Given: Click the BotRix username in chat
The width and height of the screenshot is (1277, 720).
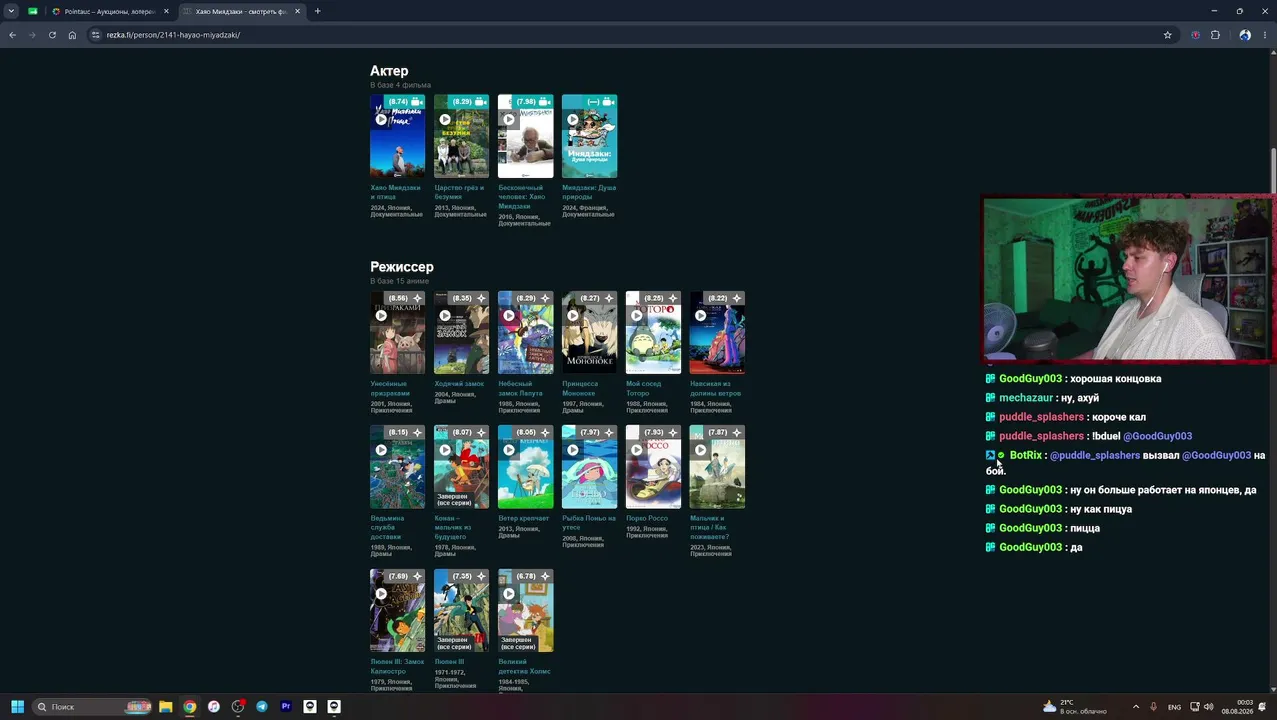Looking at the screenshot, I should click(1026, 455).
